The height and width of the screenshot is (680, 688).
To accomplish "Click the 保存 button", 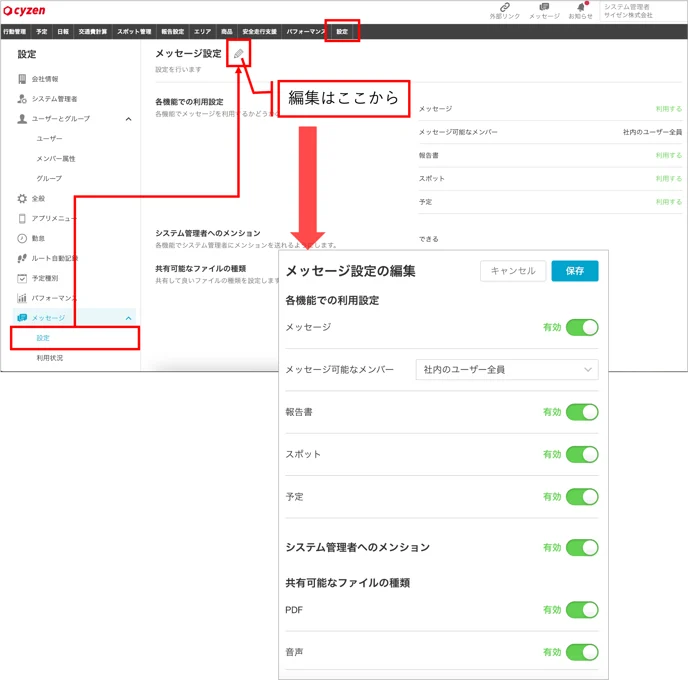I will coord(575,271).
